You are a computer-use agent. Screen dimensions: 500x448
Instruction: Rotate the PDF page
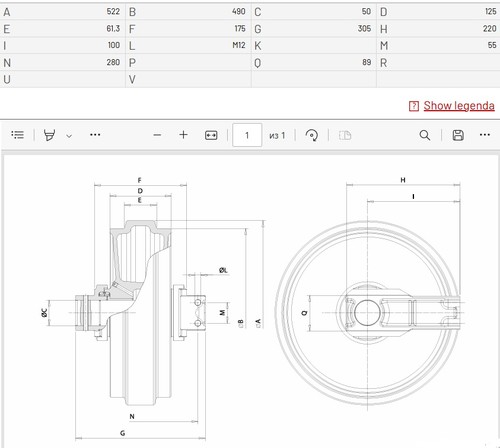[312, 135]
